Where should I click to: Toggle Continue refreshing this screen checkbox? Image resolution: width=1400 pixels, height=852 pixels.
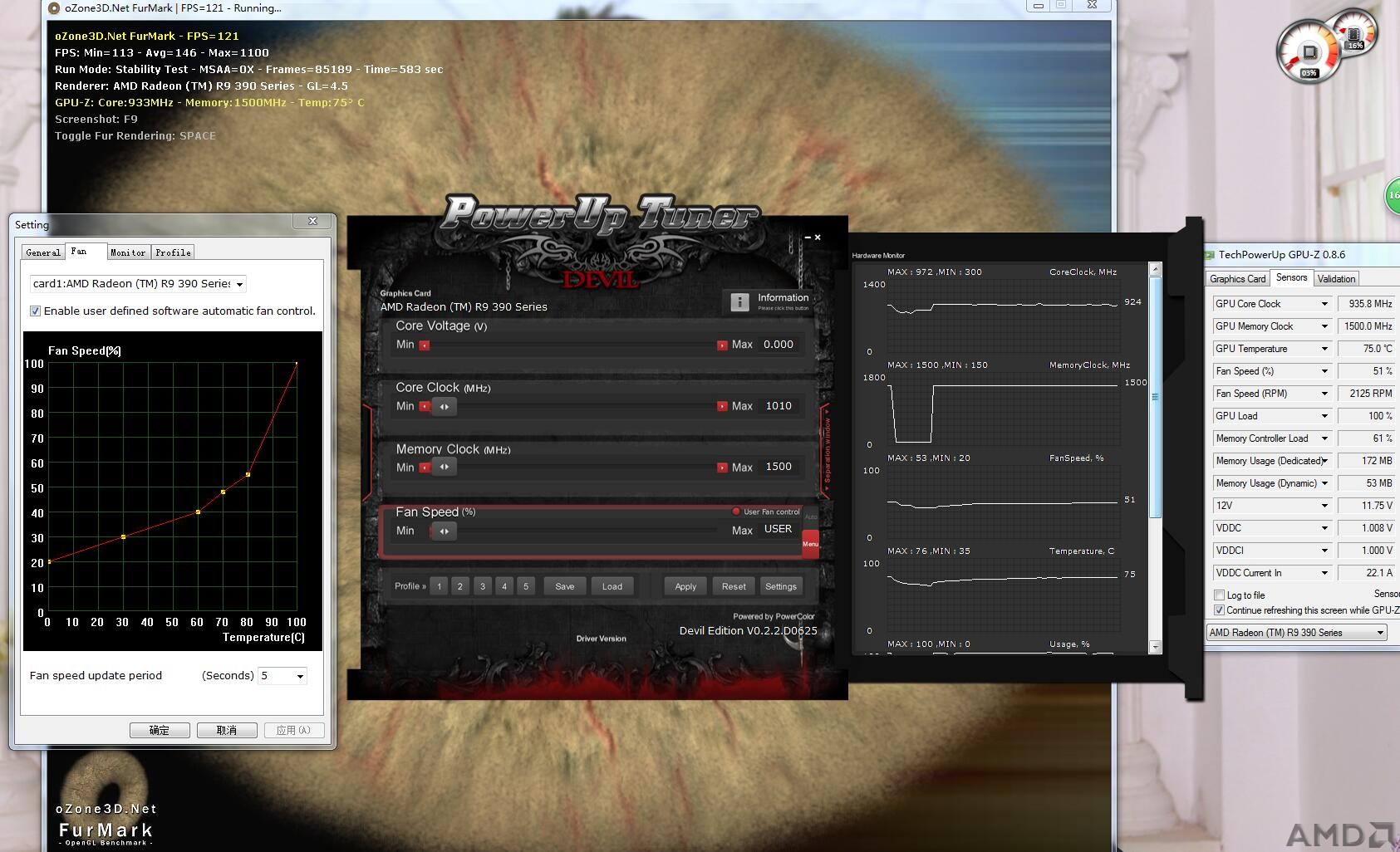click(1219, 610)
